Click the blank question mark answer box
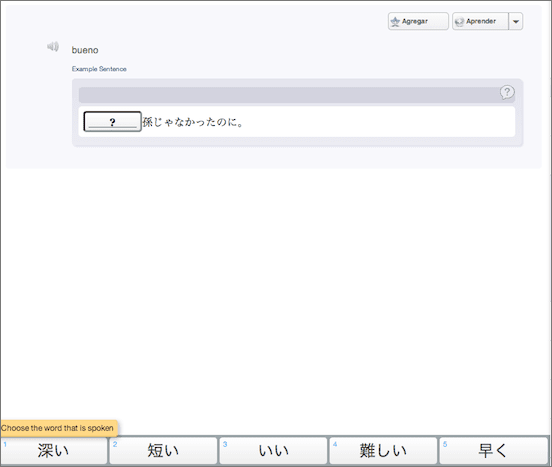552x467 pixels. tap(112, 122)
